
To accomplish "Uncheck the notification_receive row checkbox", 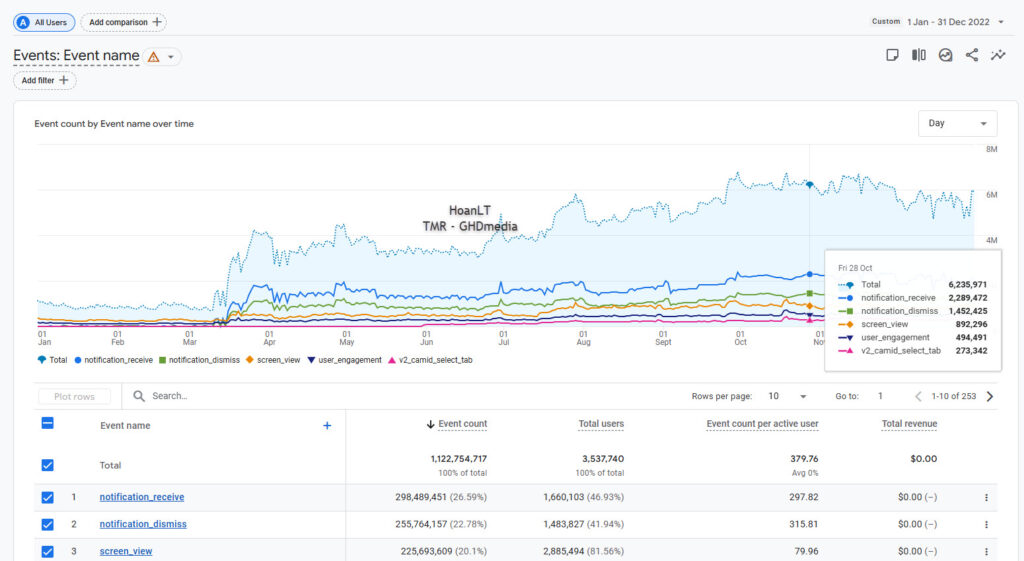I will (48, 497).
